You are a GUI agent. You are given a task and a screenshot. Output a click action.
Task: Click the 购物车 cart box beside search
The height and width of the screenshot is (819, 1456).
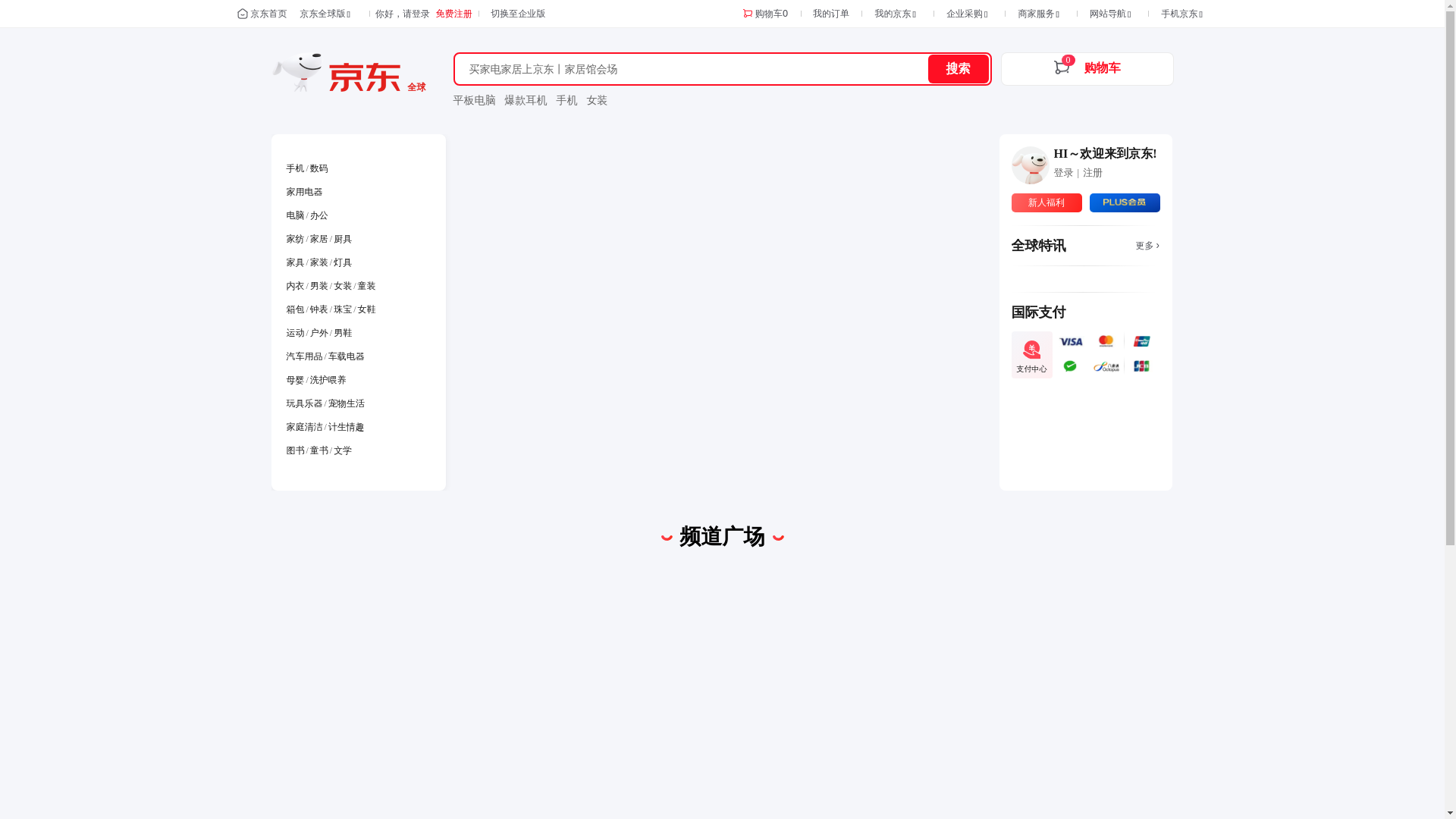(1087, 69)
